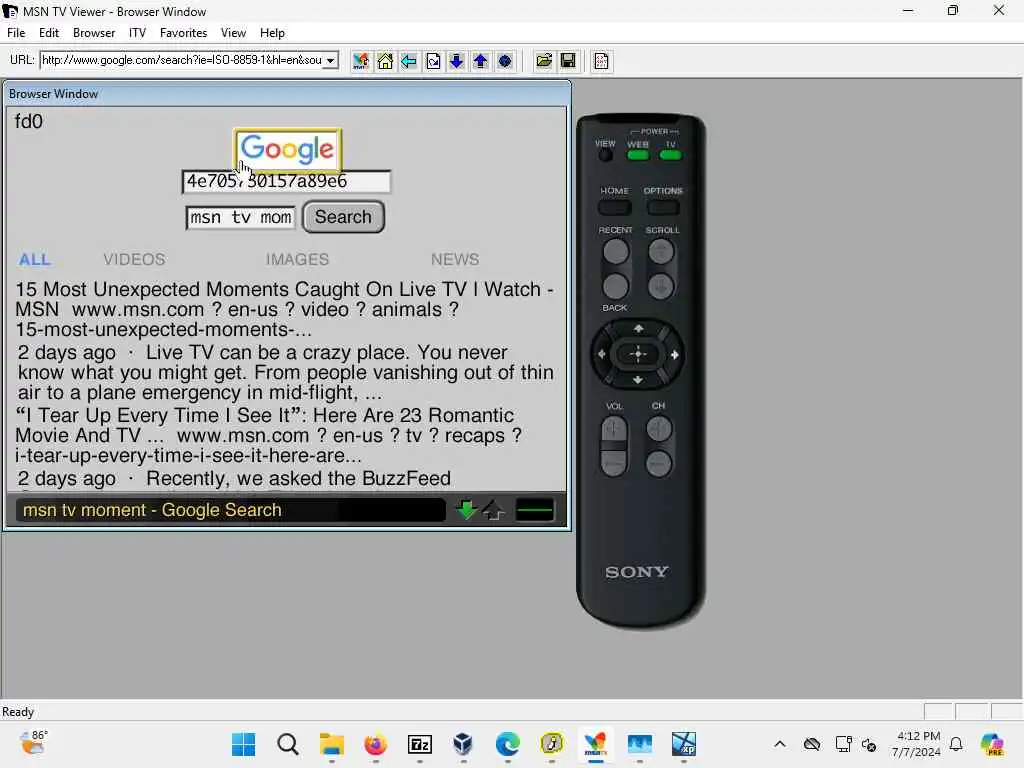Open the ITV menu

click(x=137, y=33)
